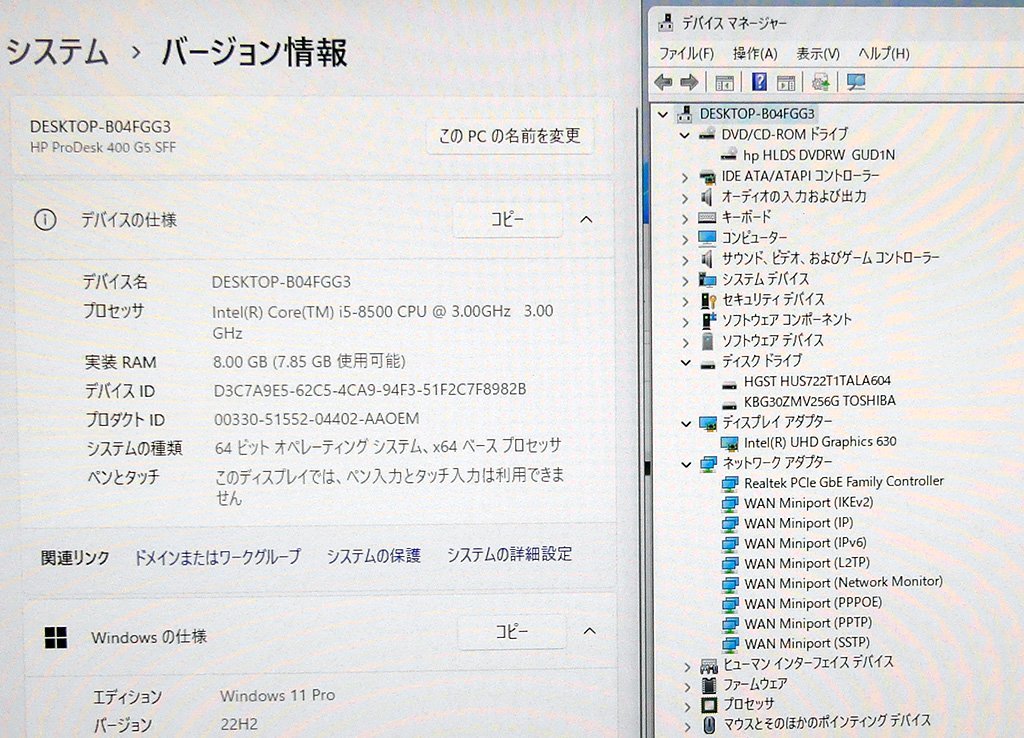Collapse the ディスク ドライブ node
The image size is (1024, 738).
click(685, 362)
